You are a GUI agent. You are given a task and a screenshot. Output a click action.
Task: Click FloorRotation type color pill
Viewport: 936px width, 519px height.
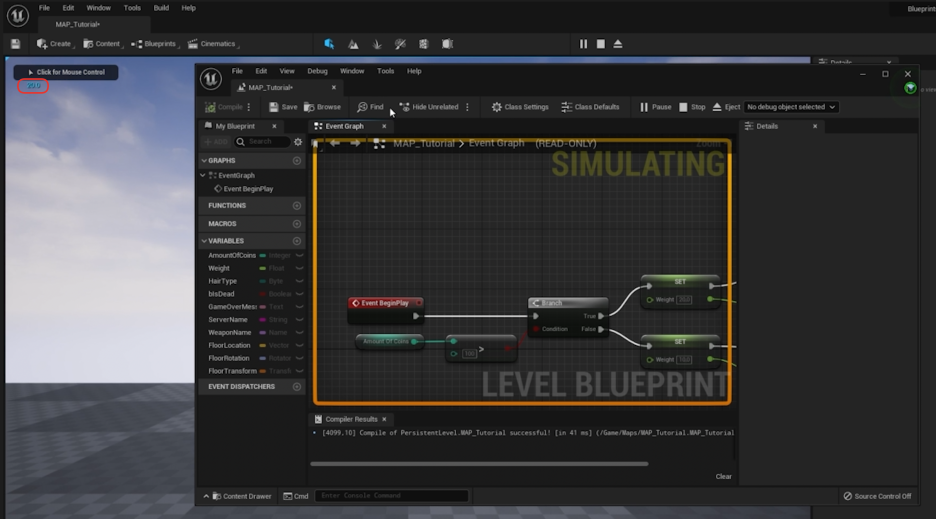click(x=263, y=358)
